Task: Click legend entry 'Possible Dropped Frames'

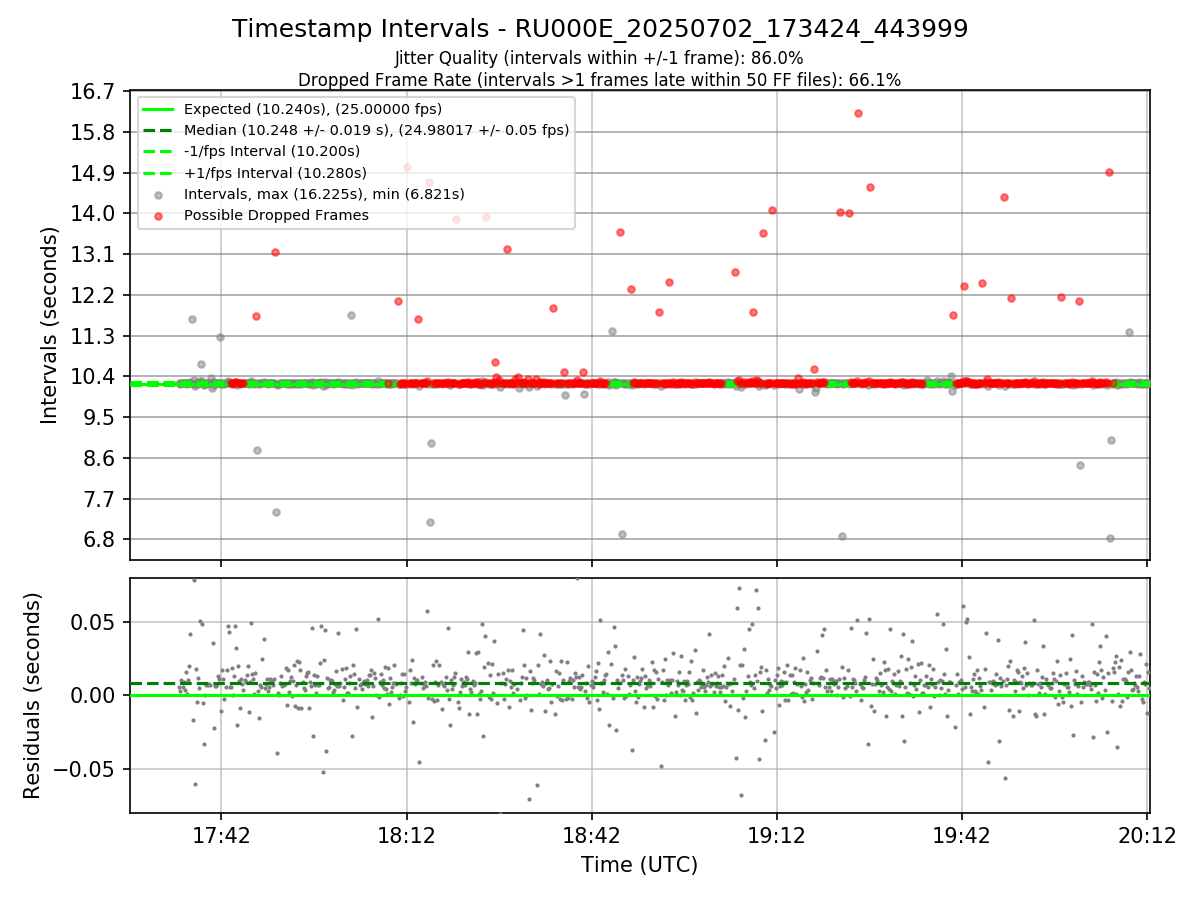Action: point(276,215)
